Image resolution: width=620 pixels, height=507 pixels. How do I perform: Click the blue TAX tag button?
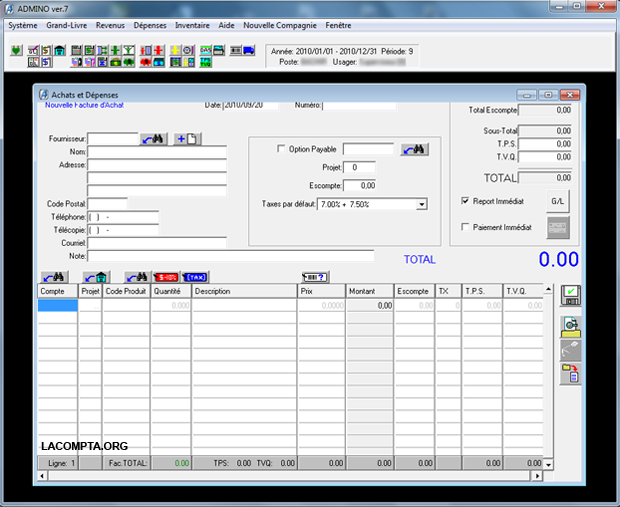point(195,277)
